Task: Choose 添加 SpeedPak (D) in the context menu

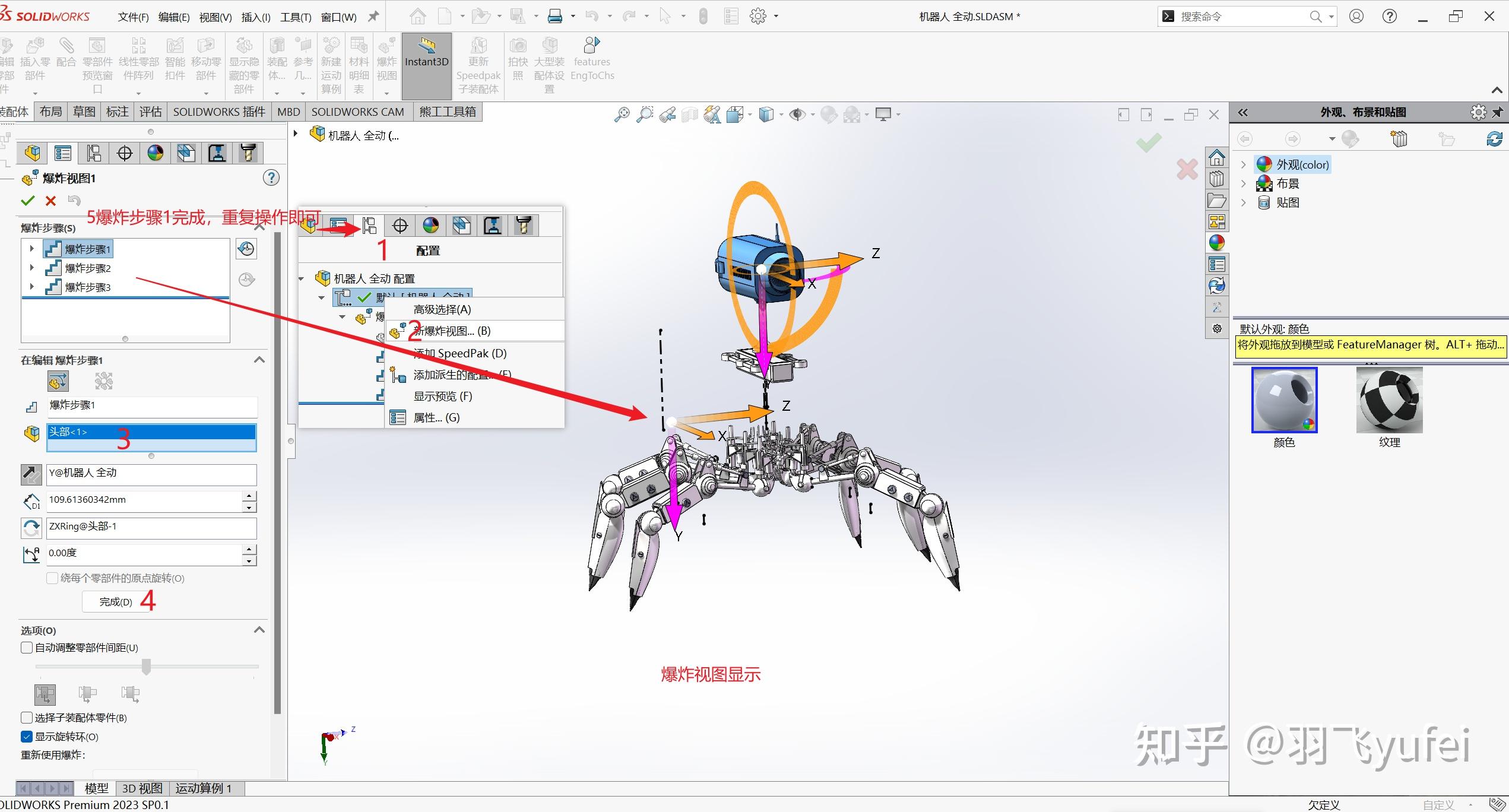Action: pos(474,353)
